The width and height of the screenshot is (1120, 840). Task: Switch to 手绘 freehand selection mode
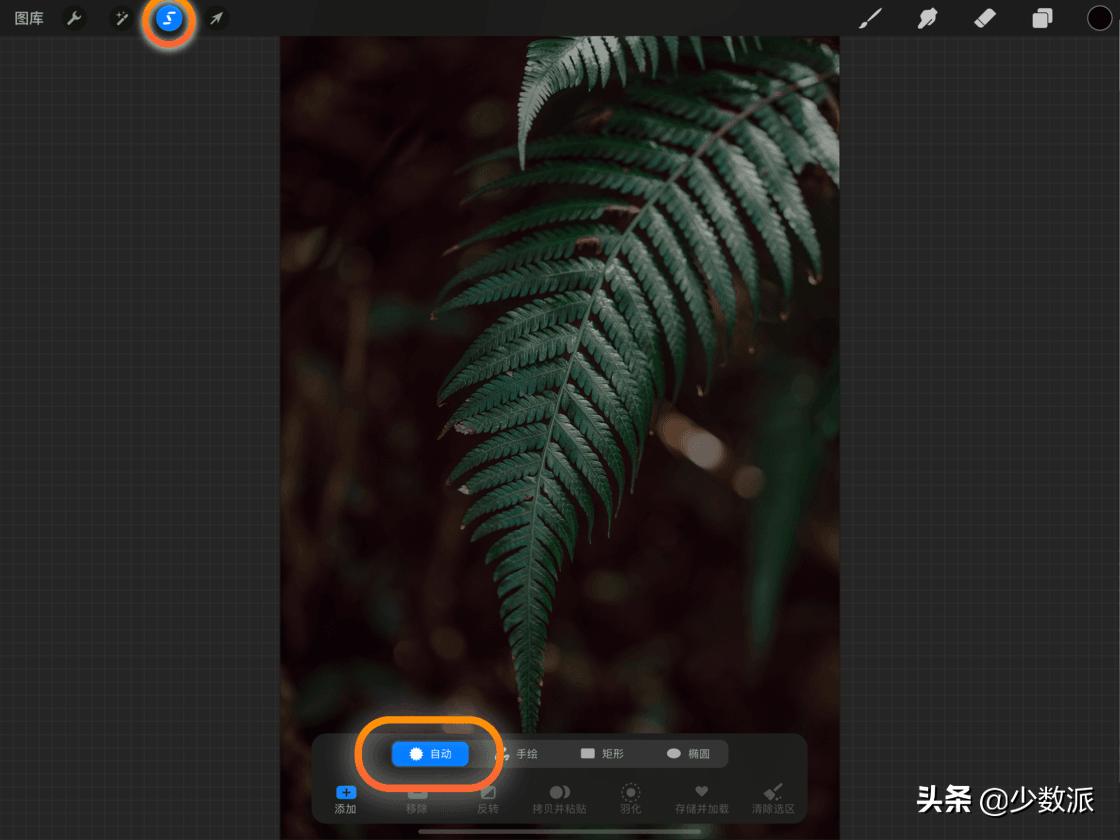pyautogui.click(x=517, y=754)
